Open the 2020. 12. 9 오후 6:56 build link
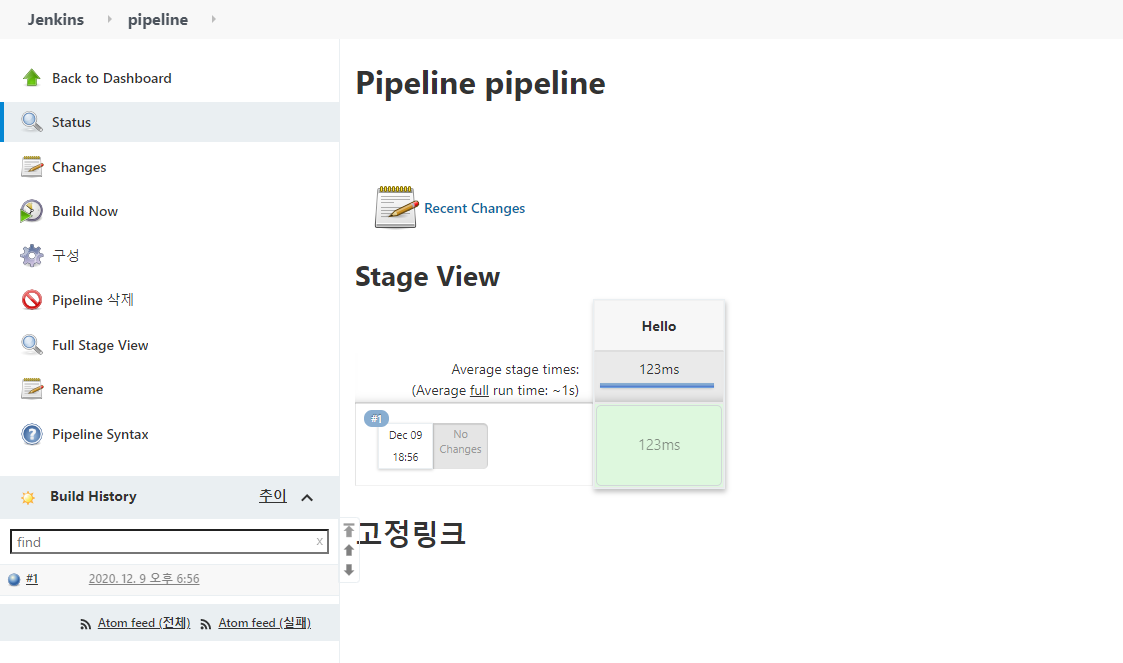 pos(144,579)
